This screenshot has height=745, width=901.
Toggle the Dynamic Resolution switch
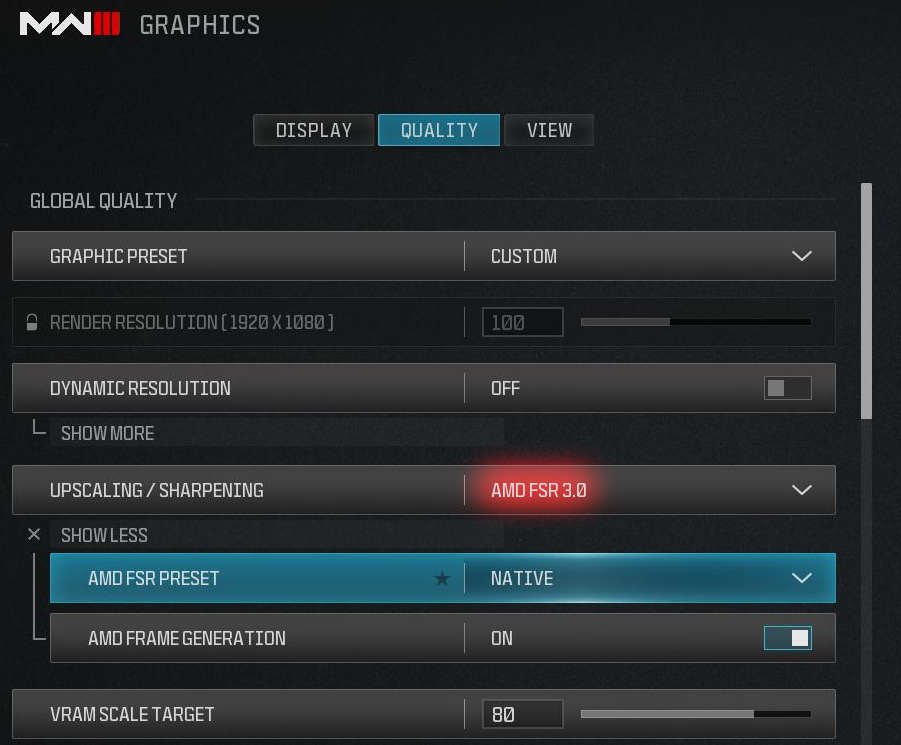click(787, 388)
